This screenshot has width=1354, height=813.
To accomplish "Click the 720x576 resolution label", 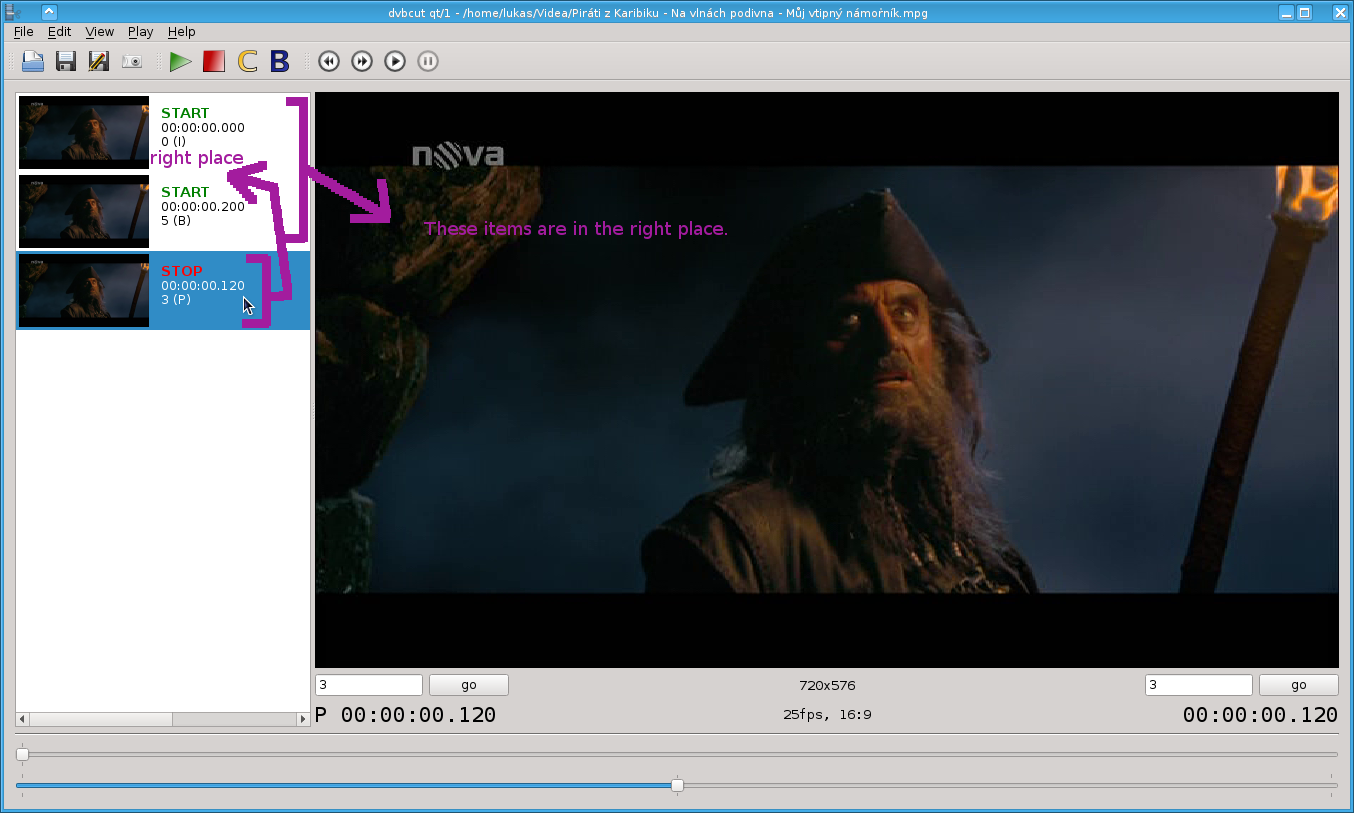I will (827, 685).
